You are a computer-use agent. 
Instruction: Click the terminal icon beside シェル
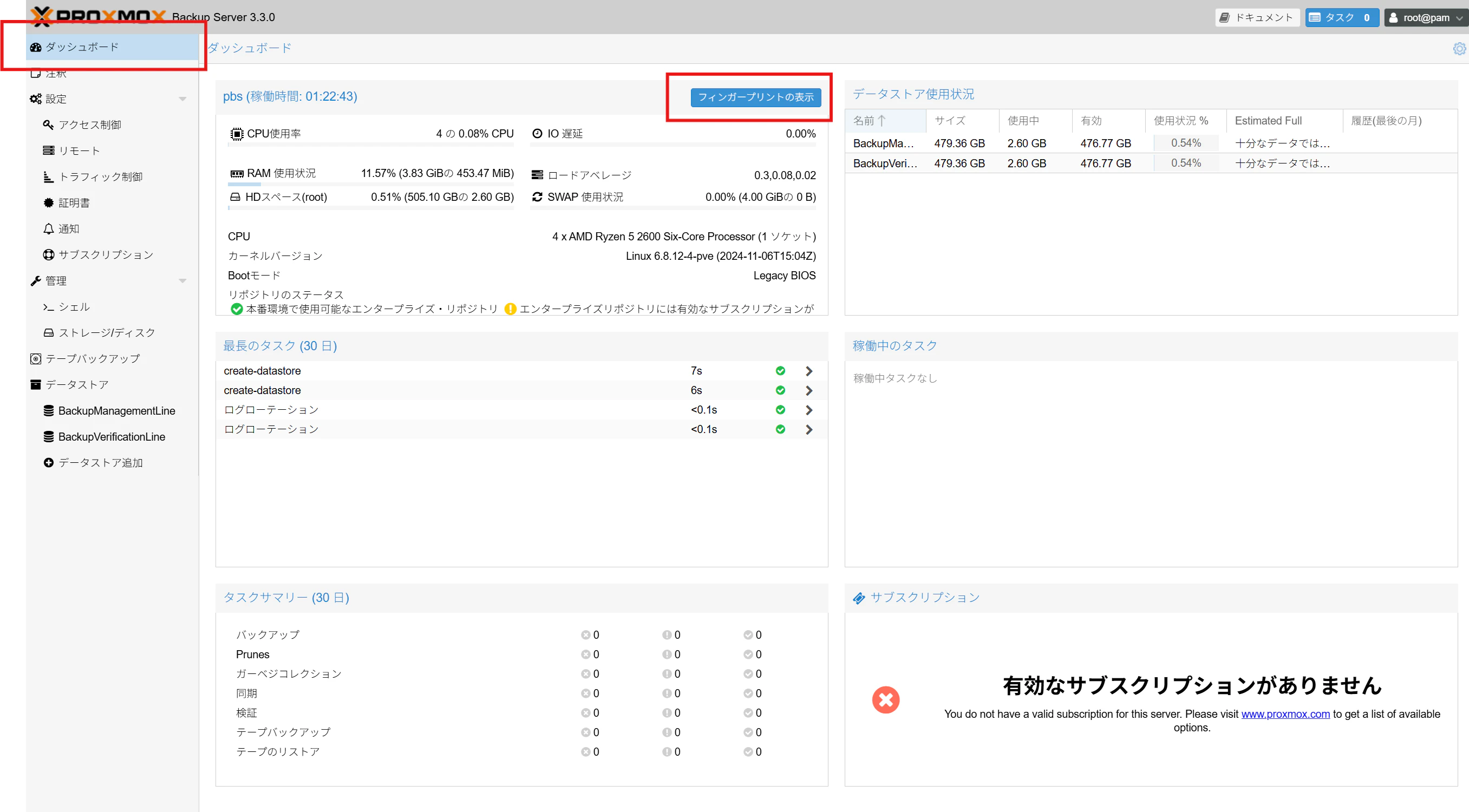pyautogui.click(x=49, y=307)
